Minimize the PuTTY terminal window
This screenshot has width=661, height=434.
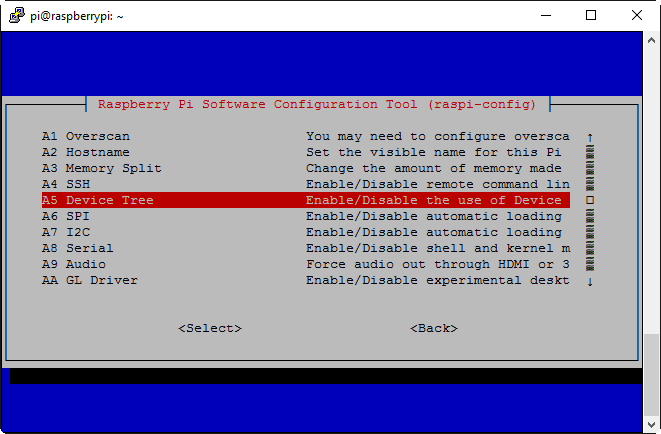[x=546, y=16]
